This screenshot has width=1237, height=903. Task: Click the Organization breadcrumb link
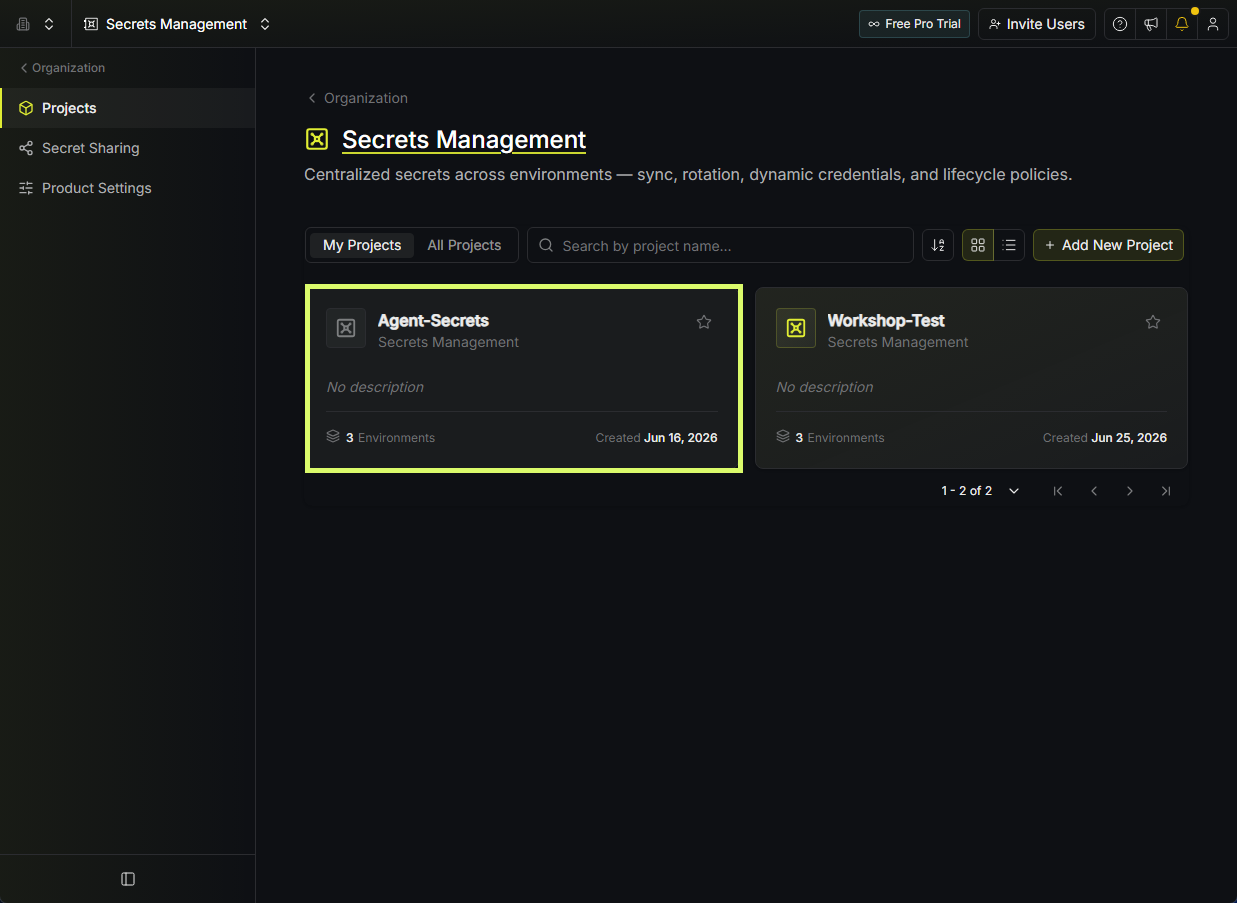click(357, 98)
